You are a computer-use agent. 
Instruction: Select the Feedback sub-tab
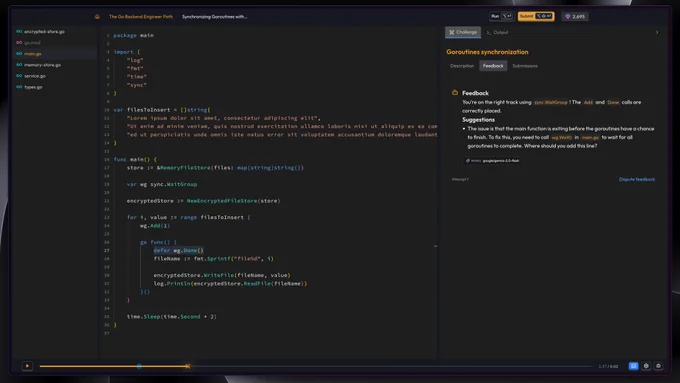(493, 66)
